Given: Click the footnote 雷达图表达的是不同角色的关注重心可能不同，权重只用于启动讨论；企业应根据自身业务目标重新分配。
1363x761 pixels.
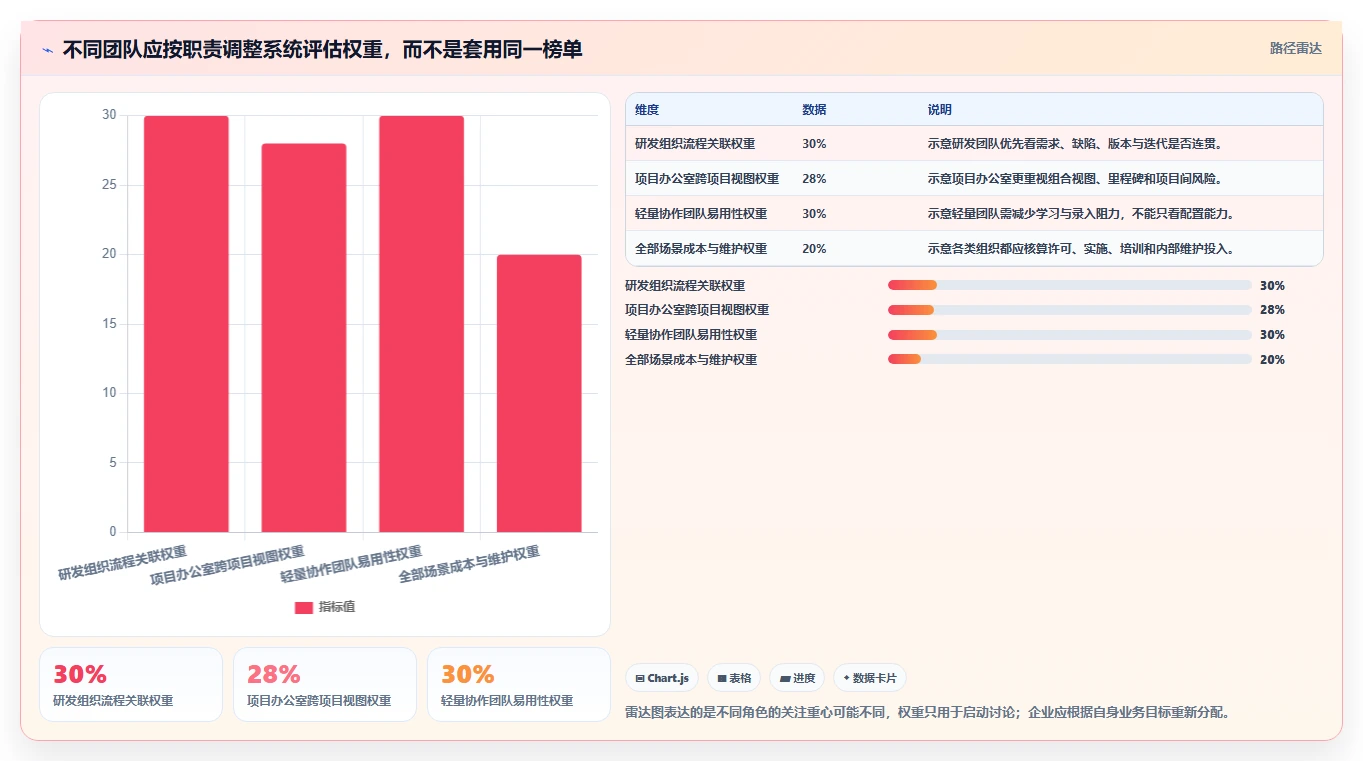Looking at the screenshot, I should coord(927,713).
